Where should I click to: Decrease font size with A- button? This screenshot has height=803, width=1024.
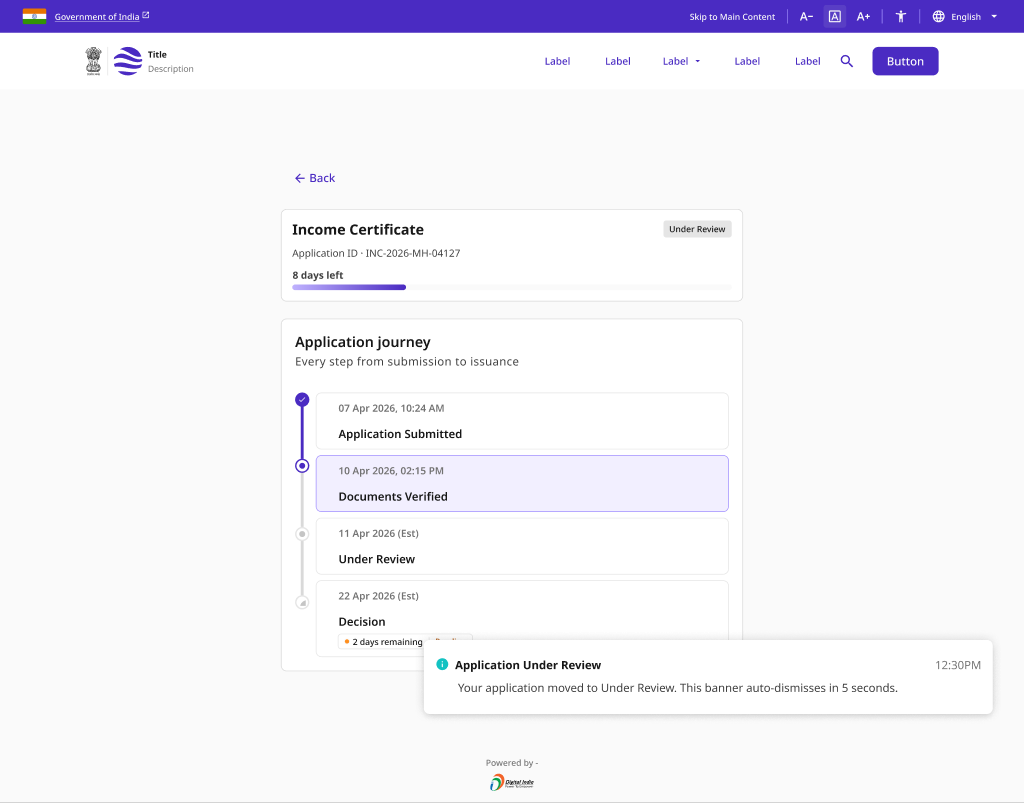807,16
